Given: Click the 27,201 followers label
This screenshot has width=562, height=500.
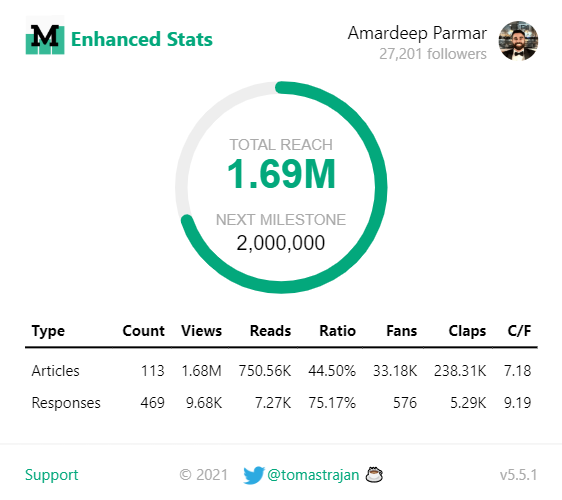Looking at the screenshot, I should point(433,54).
